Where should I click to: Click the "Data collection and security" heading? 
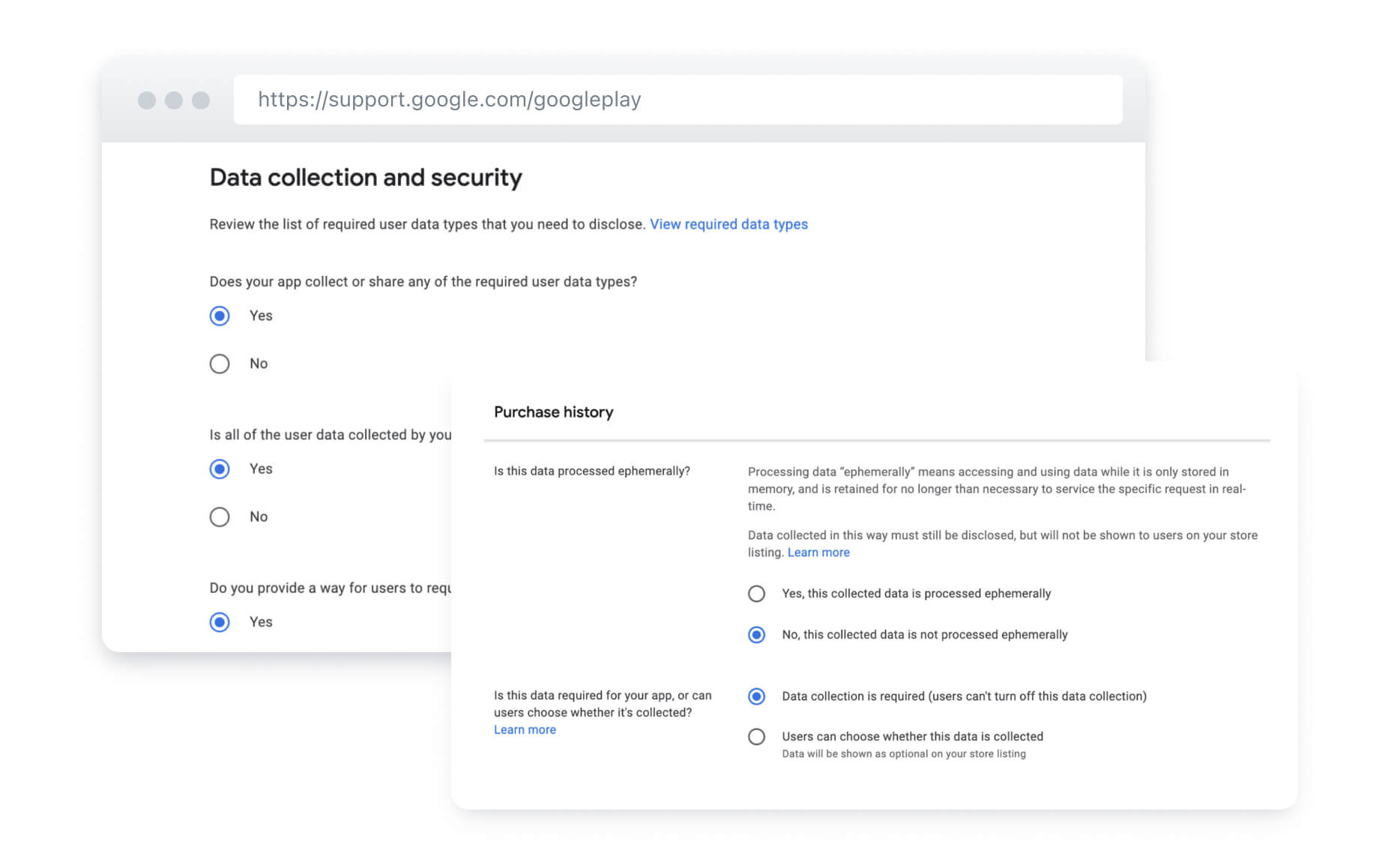[366, 177]
